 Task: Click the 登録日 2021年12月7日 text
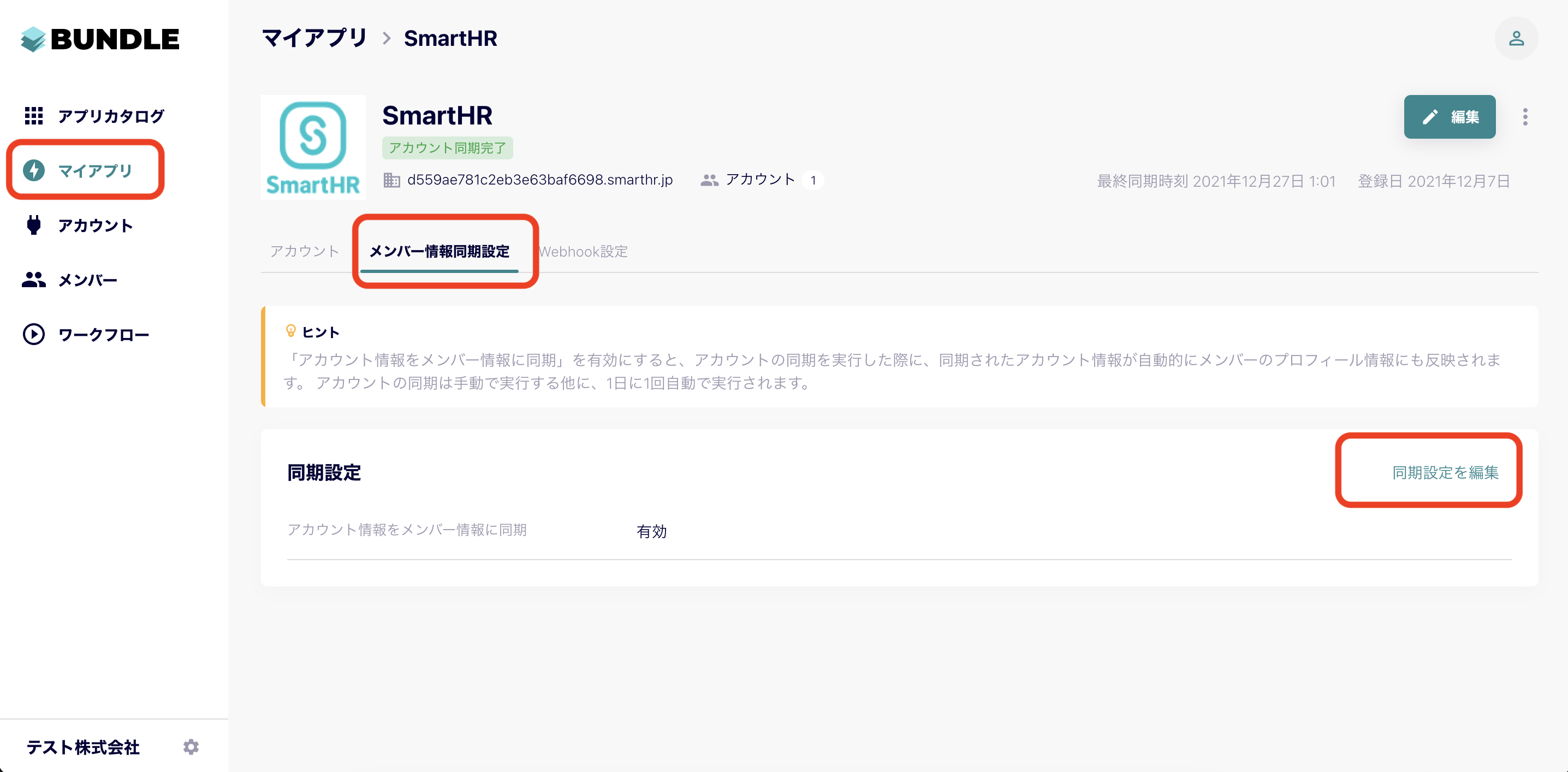point(1434,181)
